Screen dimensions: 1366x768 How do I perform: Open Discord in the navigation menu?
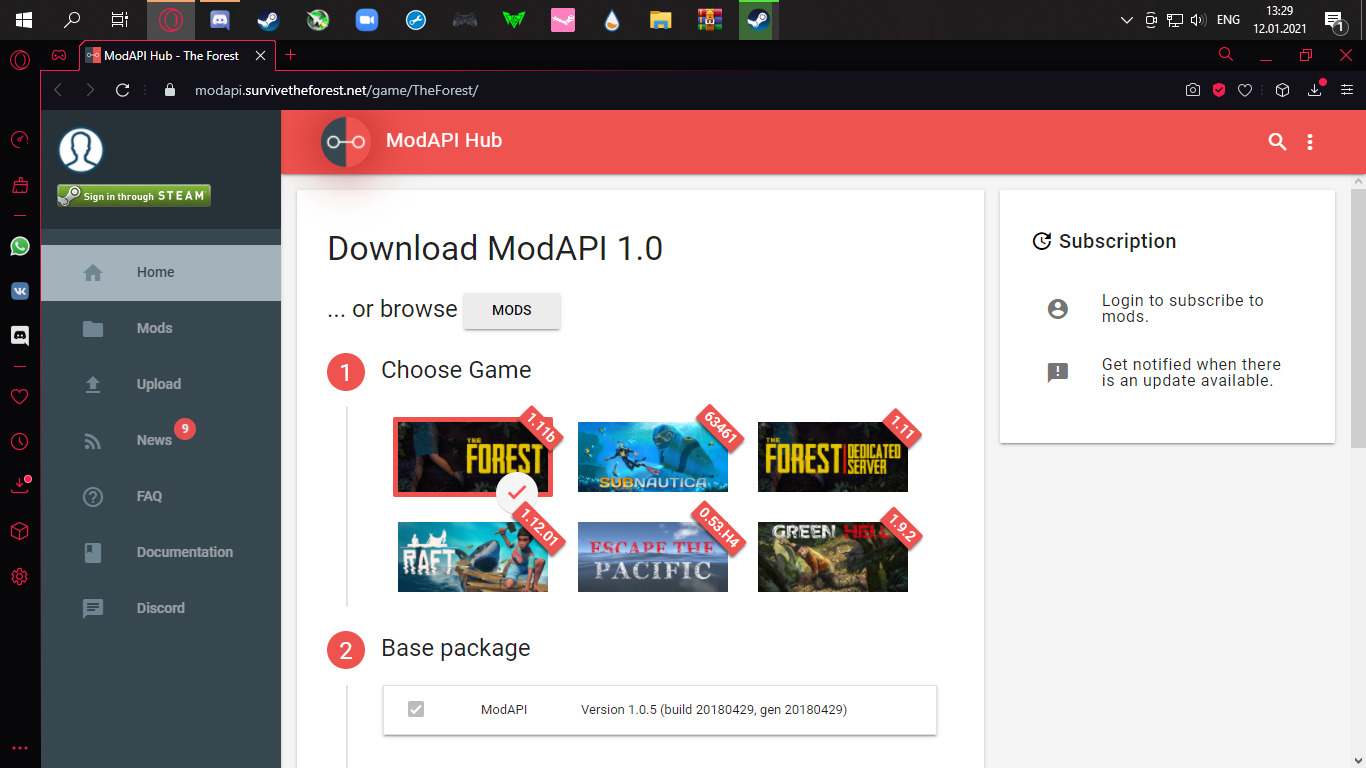click(x=161, y=608)
